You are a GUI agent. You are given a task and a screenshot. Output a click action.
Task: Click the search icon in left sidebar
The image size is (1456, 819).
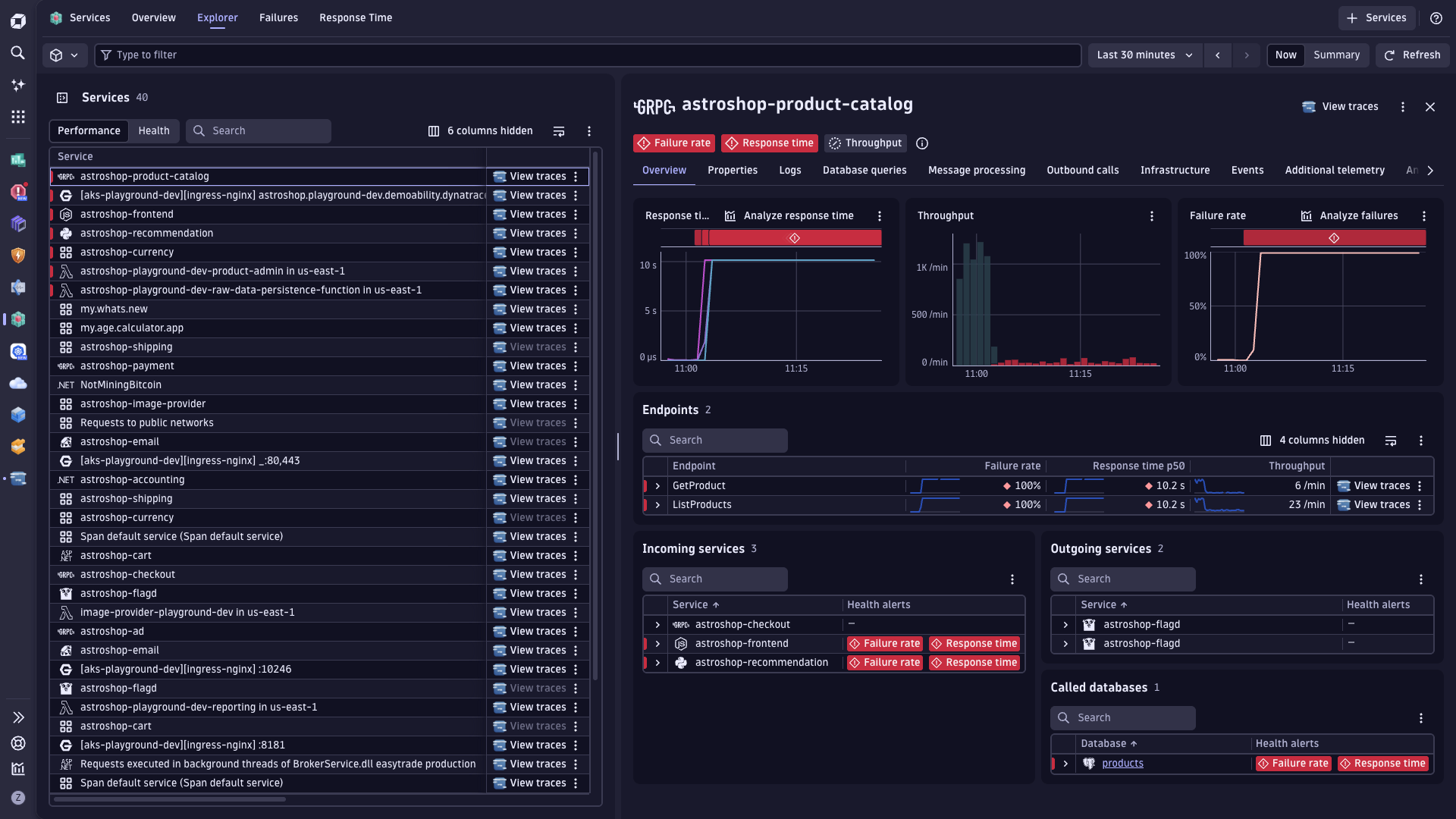18,53
